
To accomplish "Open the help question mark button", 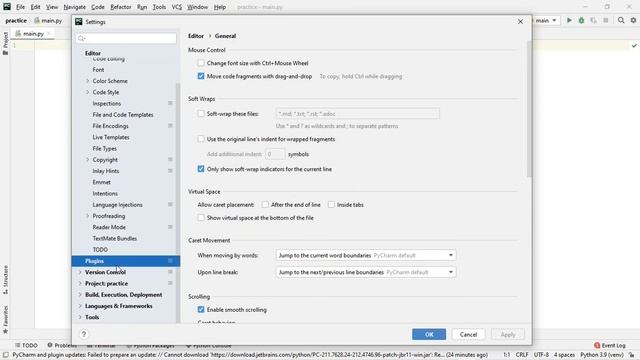I will pos(84,334).
